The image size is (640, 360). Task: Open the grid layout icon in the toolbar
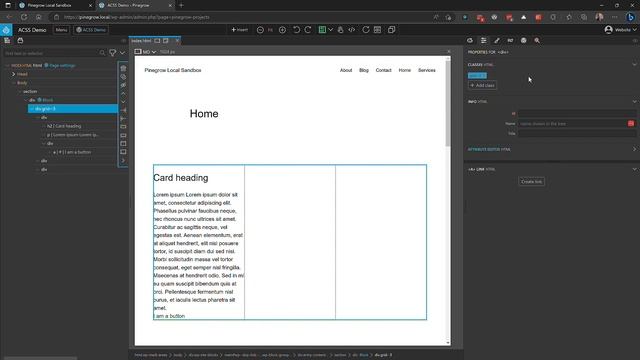point(378,30)
